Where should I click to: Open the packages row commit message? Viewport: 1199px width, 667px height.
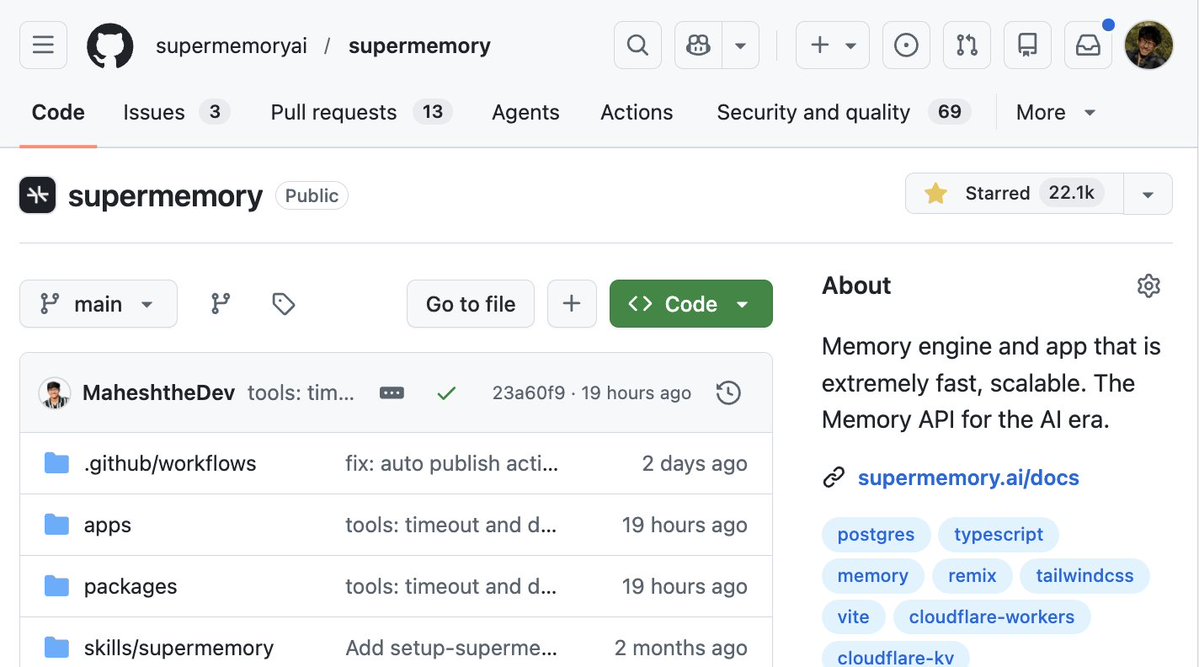[x=450, y=586]
